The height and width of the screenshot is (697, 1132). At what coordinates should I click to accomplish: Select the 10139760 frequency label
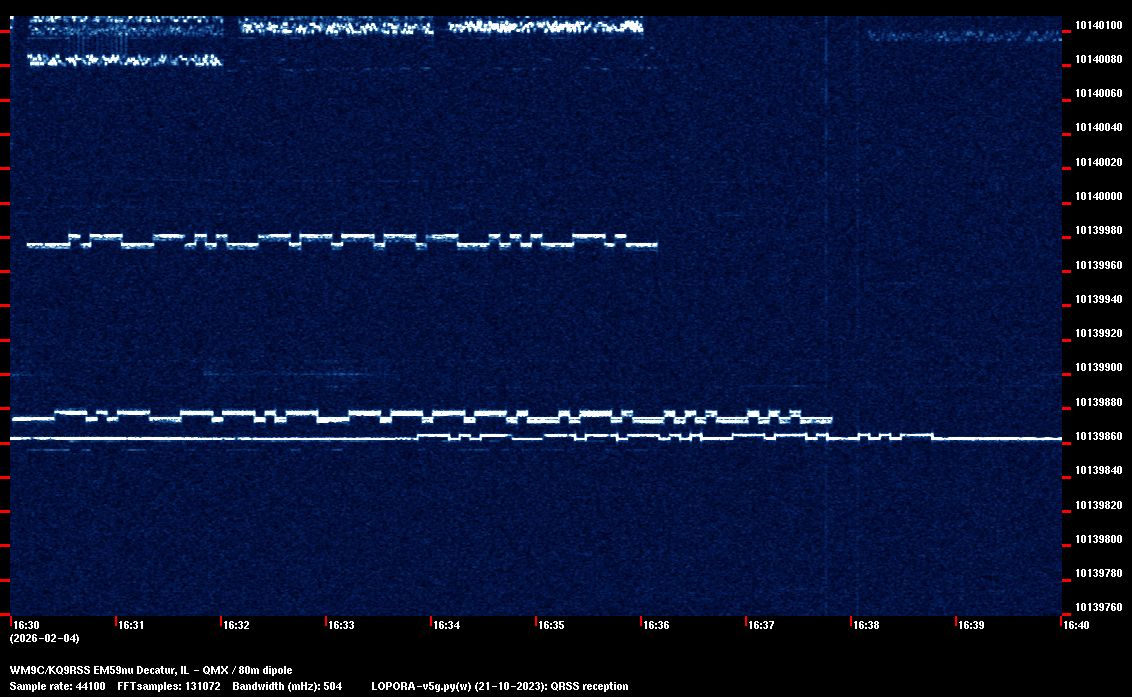[1098, 607]
